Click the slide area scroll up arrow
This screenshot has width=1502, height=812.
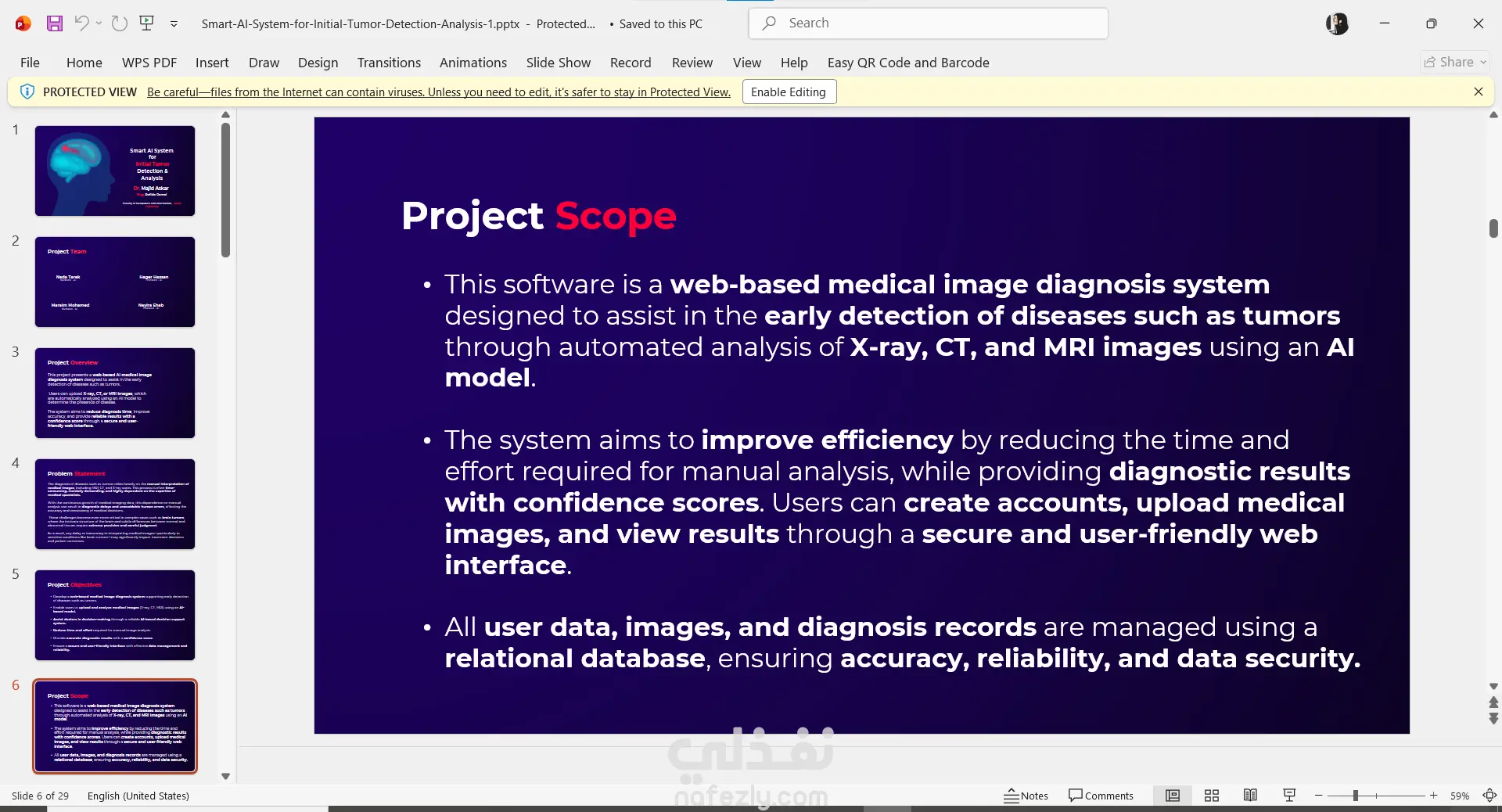coord(1493,115)
